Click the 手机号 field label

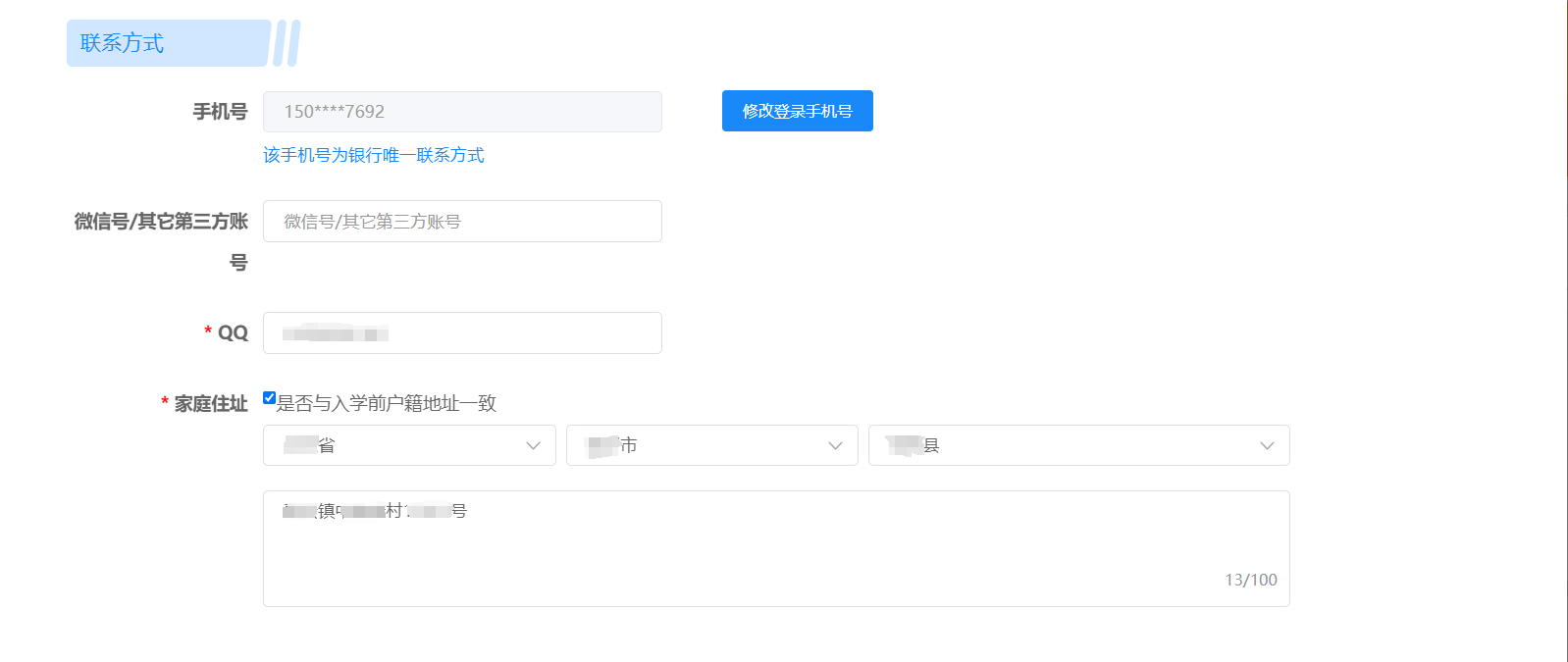click(220, 112)
